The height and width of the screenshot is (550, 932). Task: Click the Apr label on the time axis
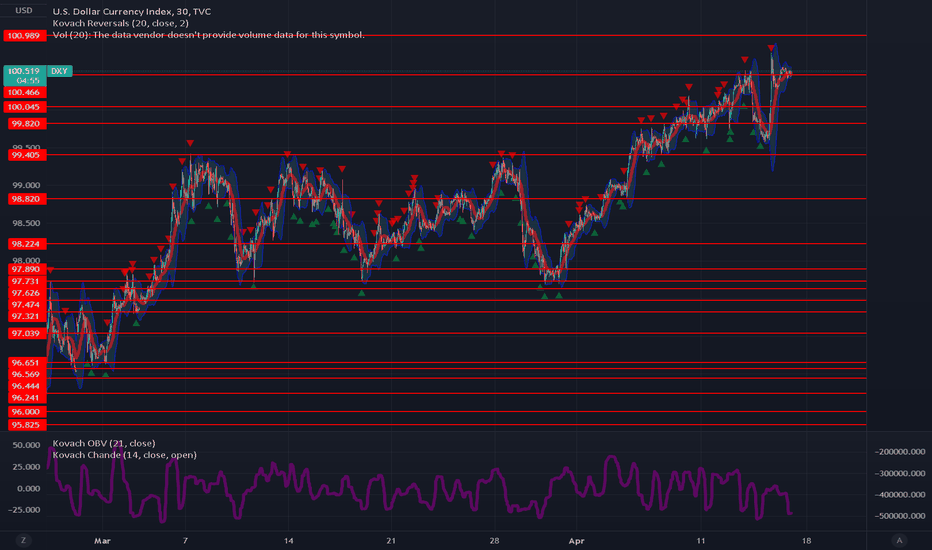(x=577, y=541)
